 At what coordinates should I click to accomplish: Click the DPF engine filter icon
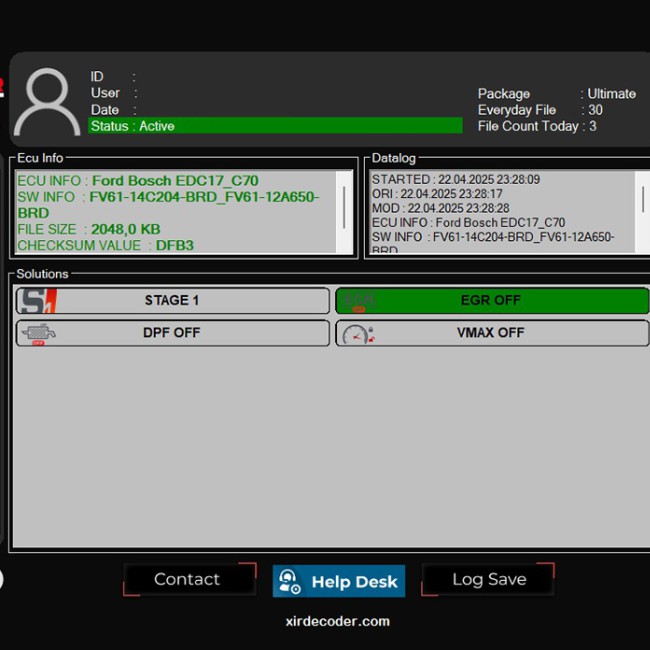(39, 334)
